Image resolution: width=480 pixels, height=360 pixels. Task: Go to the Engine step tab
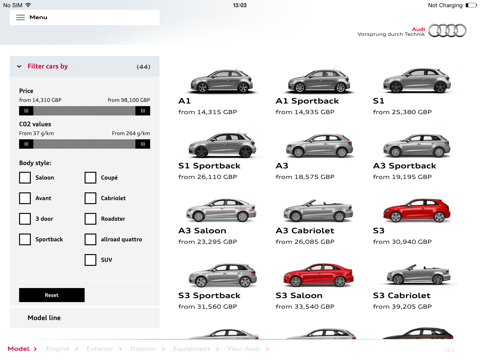point(62,349)
